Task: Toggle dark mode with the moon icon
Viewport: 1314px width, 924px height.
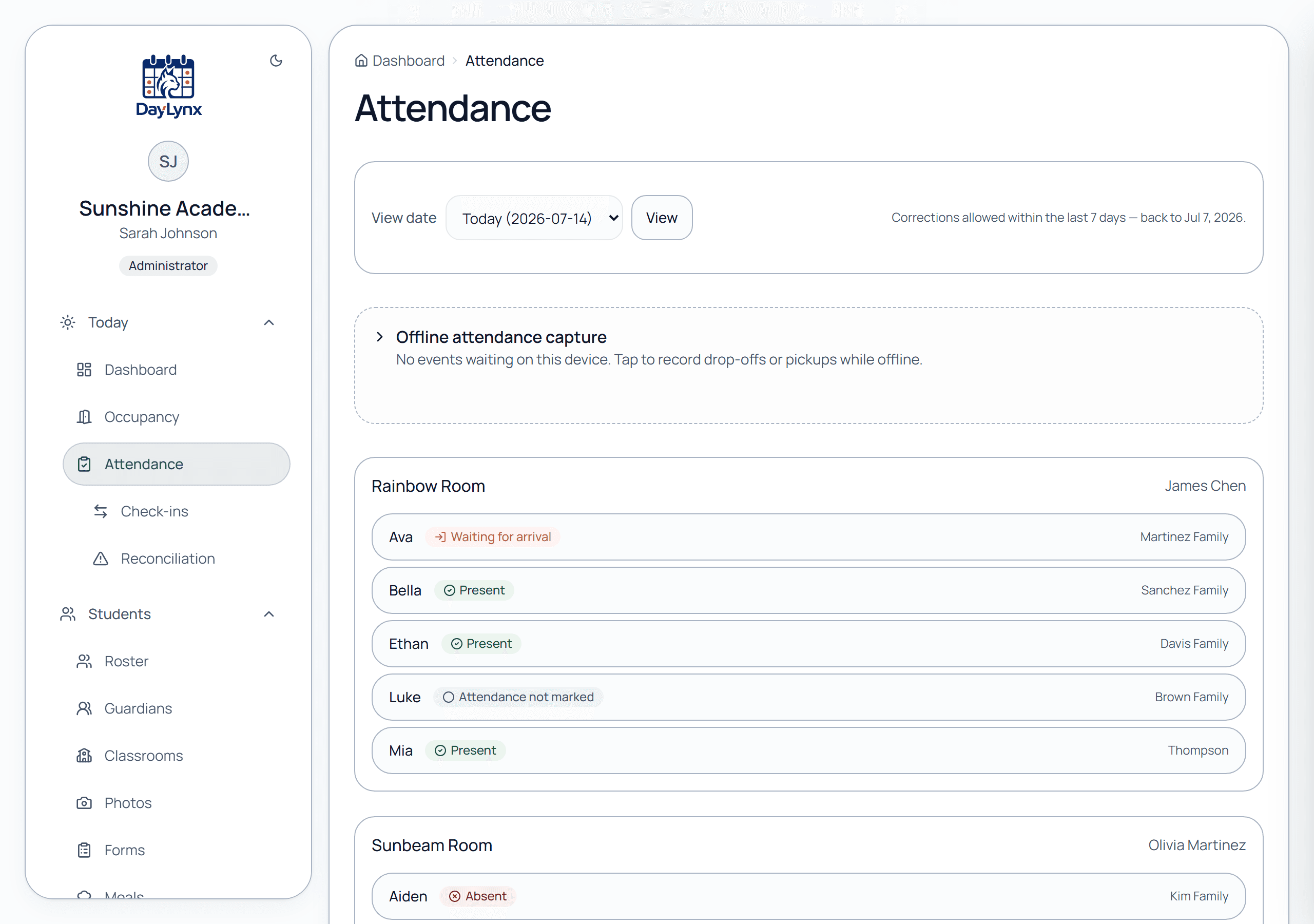Action: (x=276, y=61)
